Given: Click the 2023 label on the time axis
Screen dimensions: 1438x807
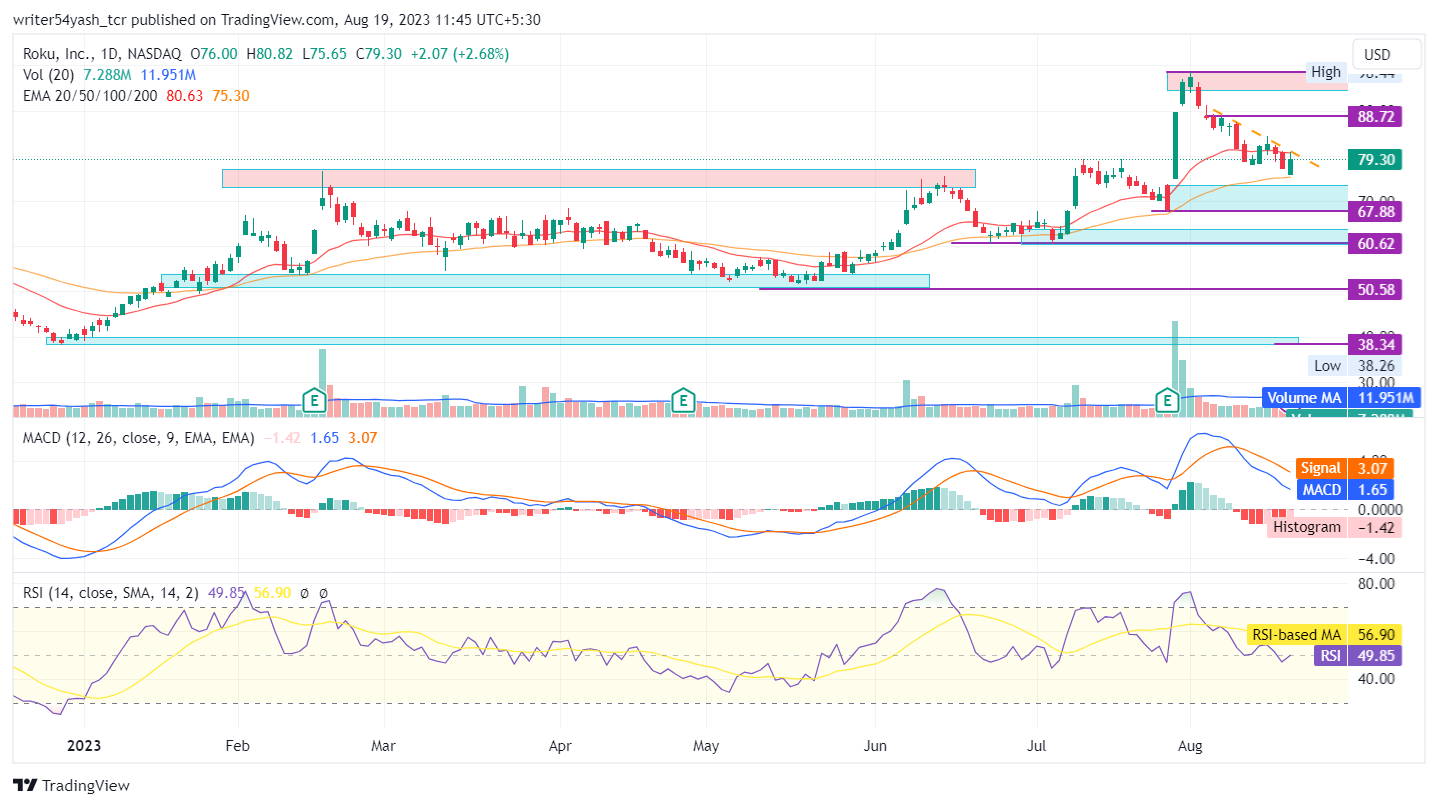Looking at the screenshot, I should click(84, 745).
